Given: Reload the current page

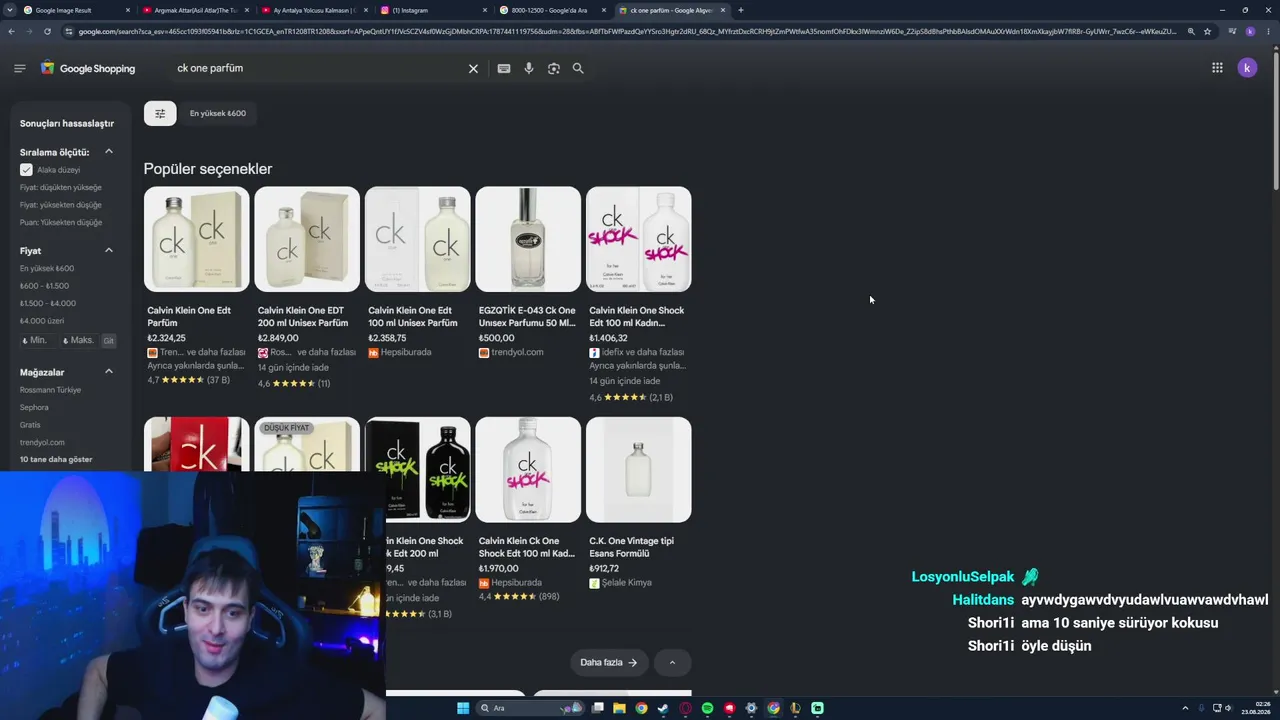Looking at the screenshot, I should click(x=47, y=32).
